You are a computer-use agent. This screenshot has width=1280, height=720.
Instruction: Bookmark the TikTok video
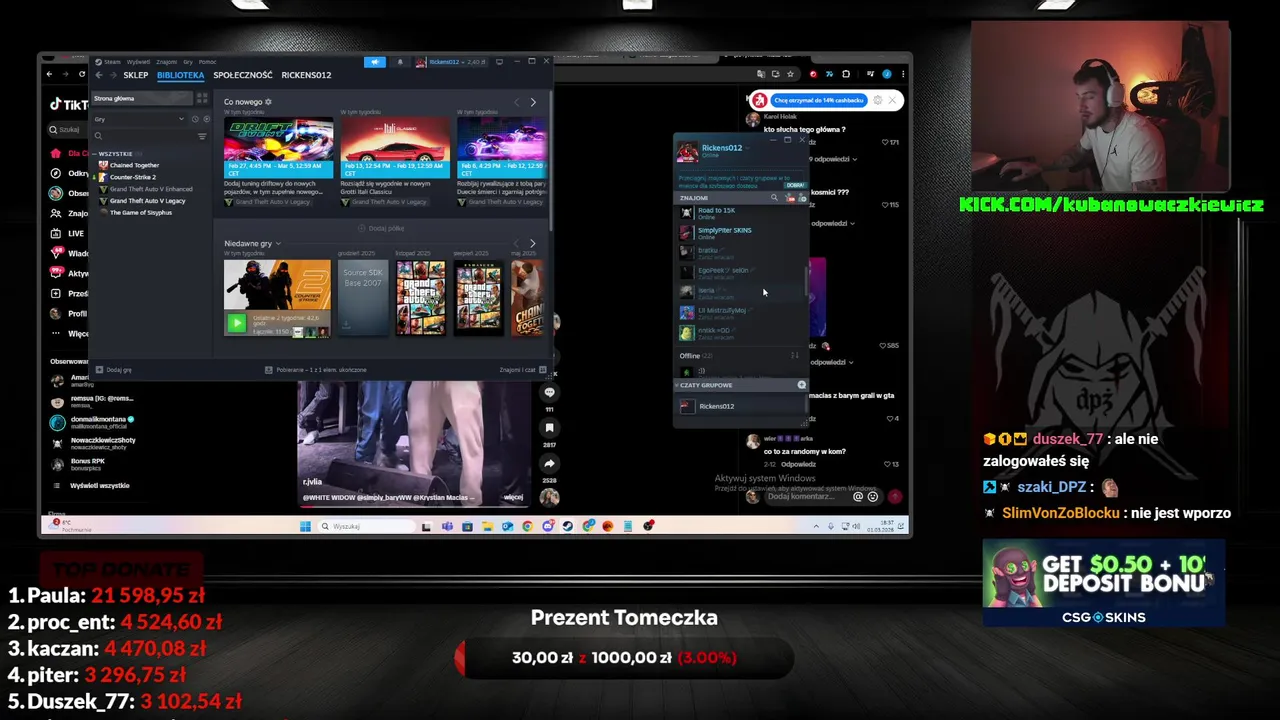pyautogui.click(x=549, y=428)
